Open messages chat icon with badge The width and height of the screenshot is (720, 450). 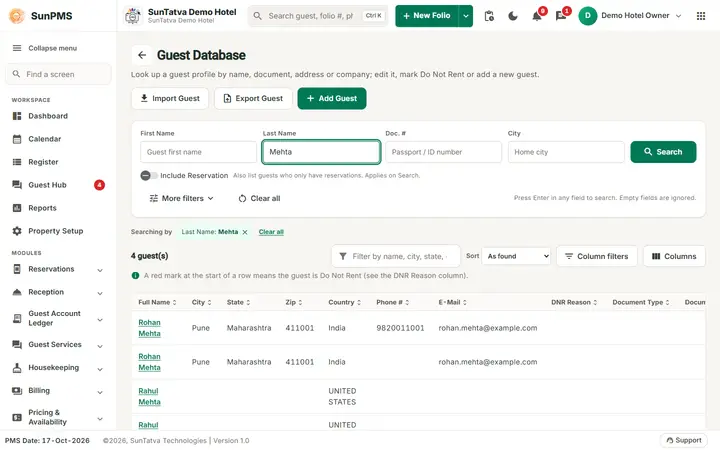pyautogui.click(x=561, y=16)
